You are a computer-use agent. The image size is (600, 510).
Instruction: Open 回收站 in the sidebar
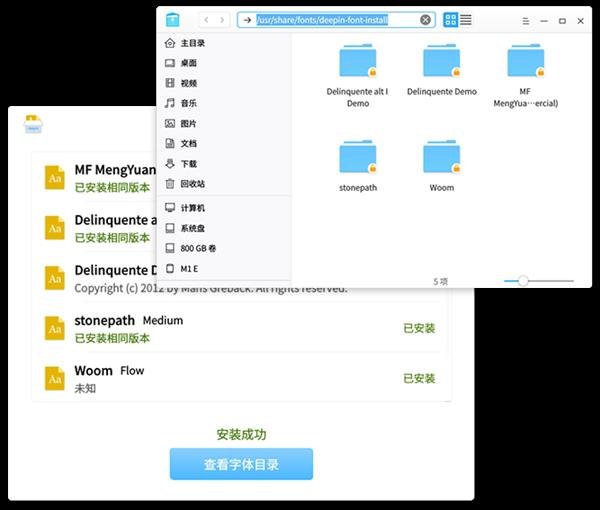[192, 183]
